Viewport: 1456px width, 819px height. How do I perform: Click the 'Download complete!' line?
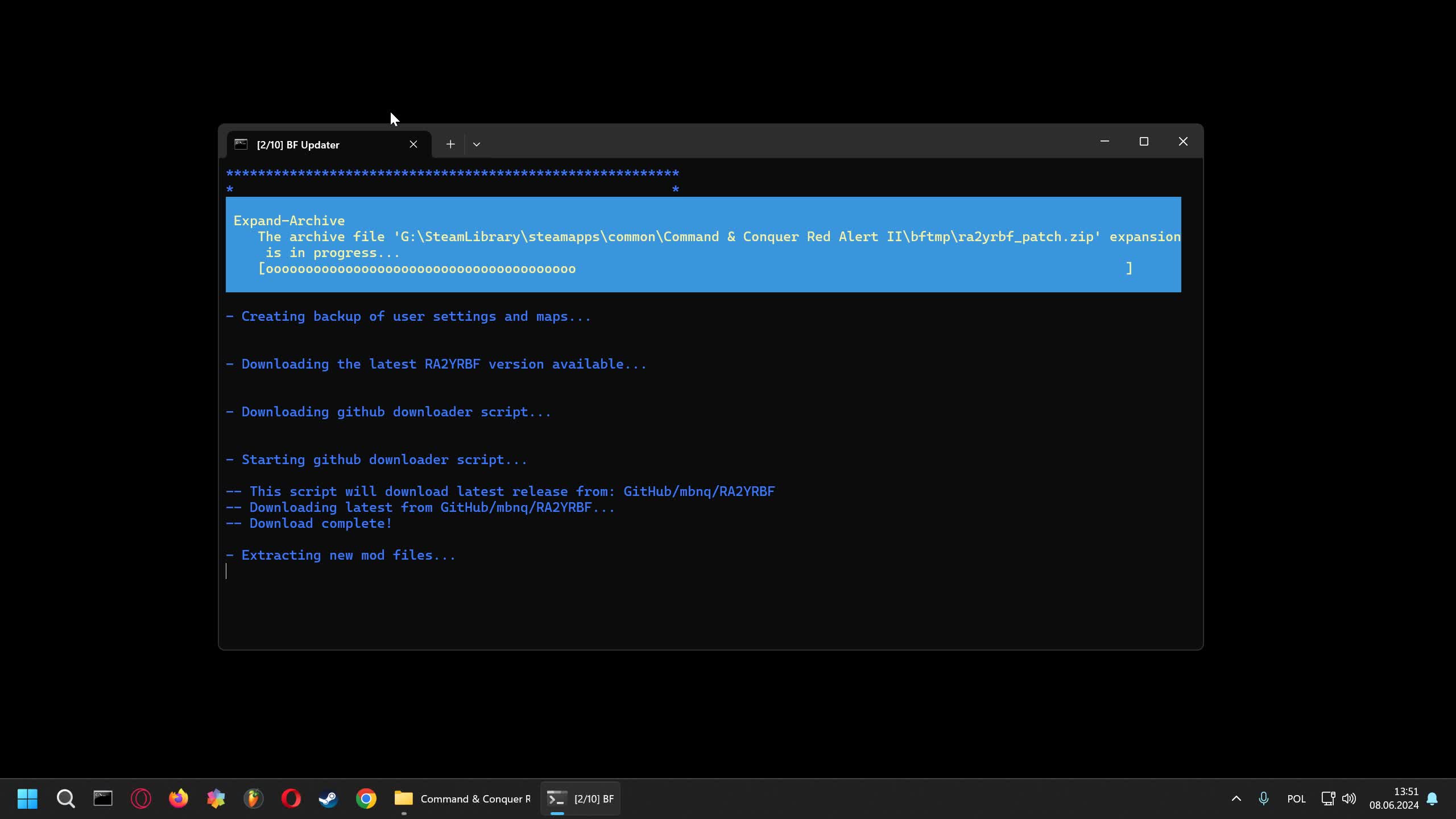point(309,523)
